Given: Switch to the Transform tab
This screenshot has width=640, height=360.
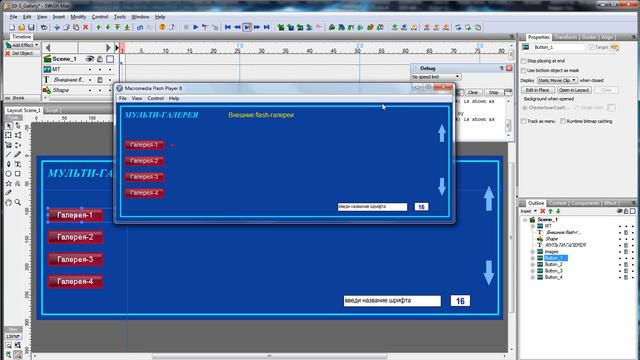Looking at the screenshot, I should (566, 37).
